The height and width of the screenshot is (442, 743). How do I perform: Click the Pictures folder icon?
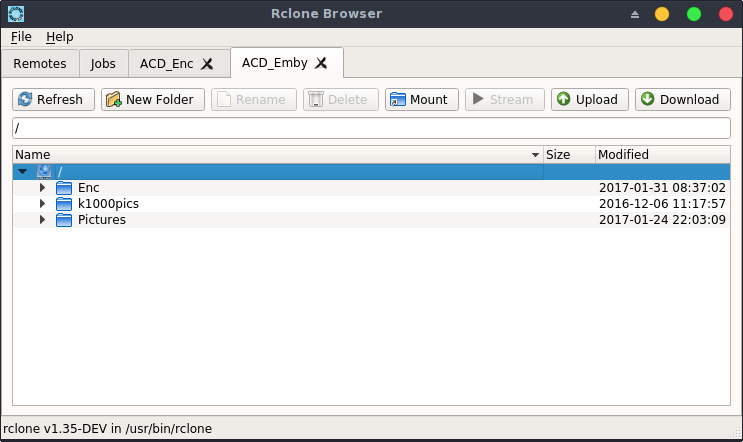click(64, 220)
